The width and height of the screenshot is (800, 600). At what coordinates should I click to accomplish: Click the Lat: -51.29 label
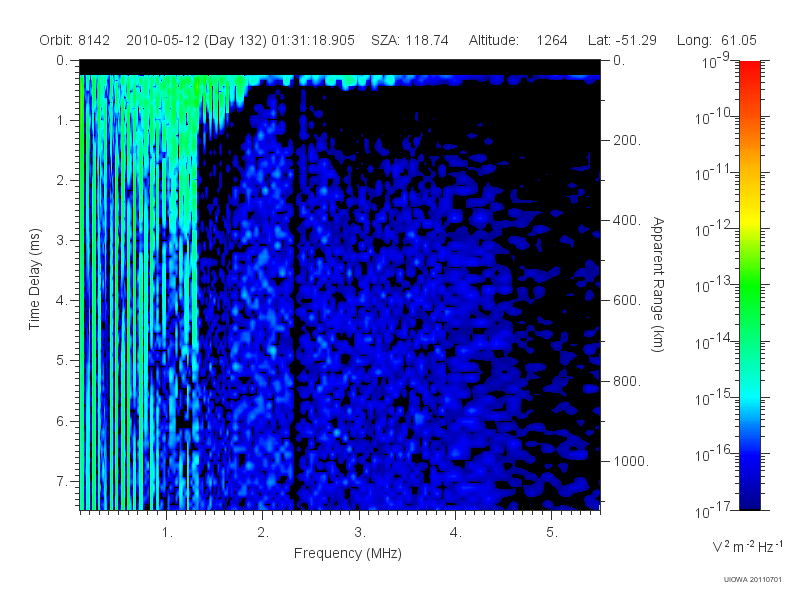click(622, 40)
